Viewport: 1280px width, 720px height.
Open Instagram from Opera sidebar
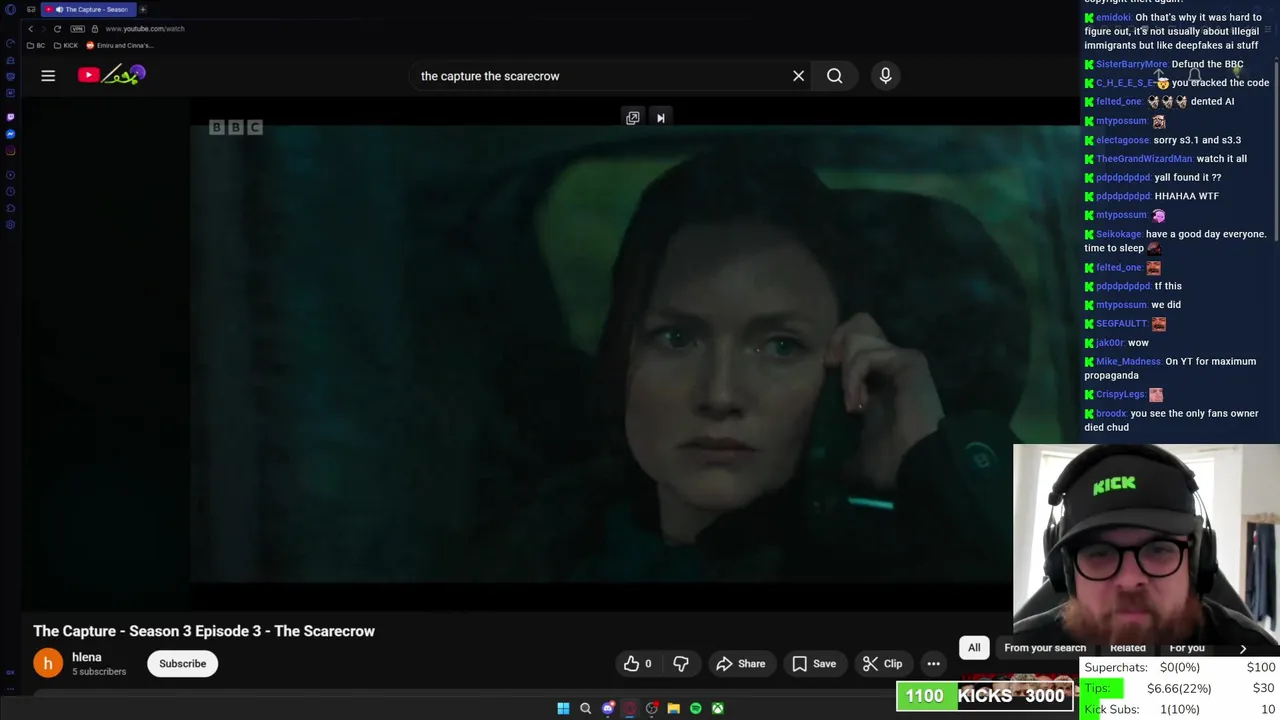10,151
